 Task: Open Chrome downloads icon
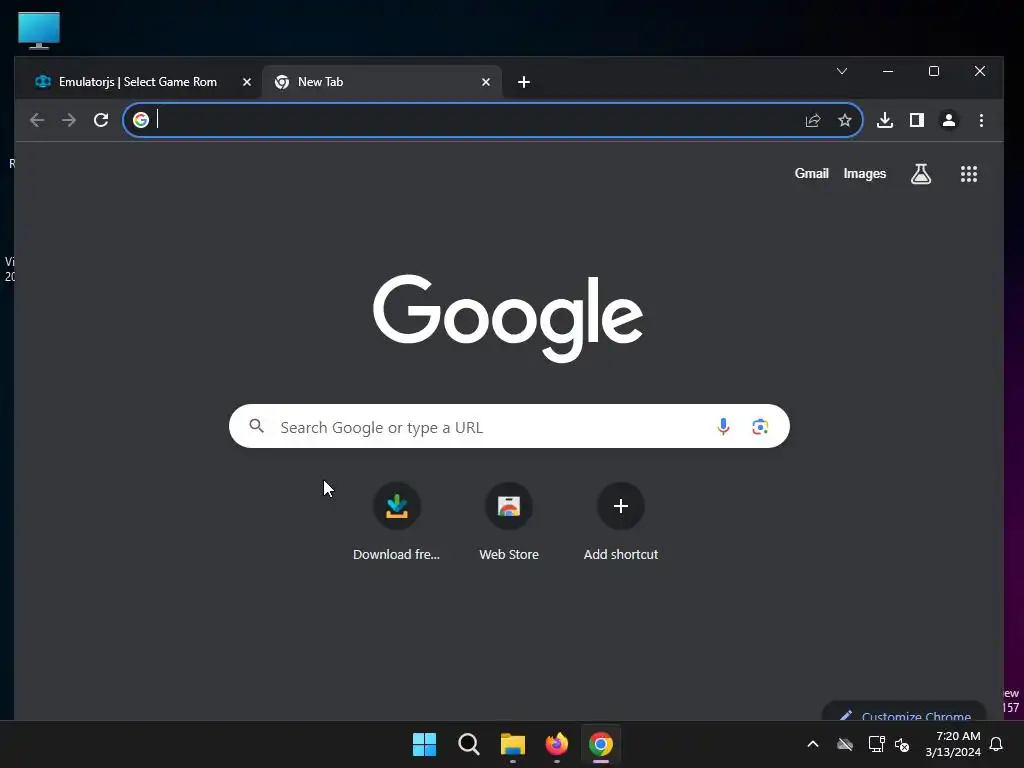pyautogui.click(x=885, y=120)
